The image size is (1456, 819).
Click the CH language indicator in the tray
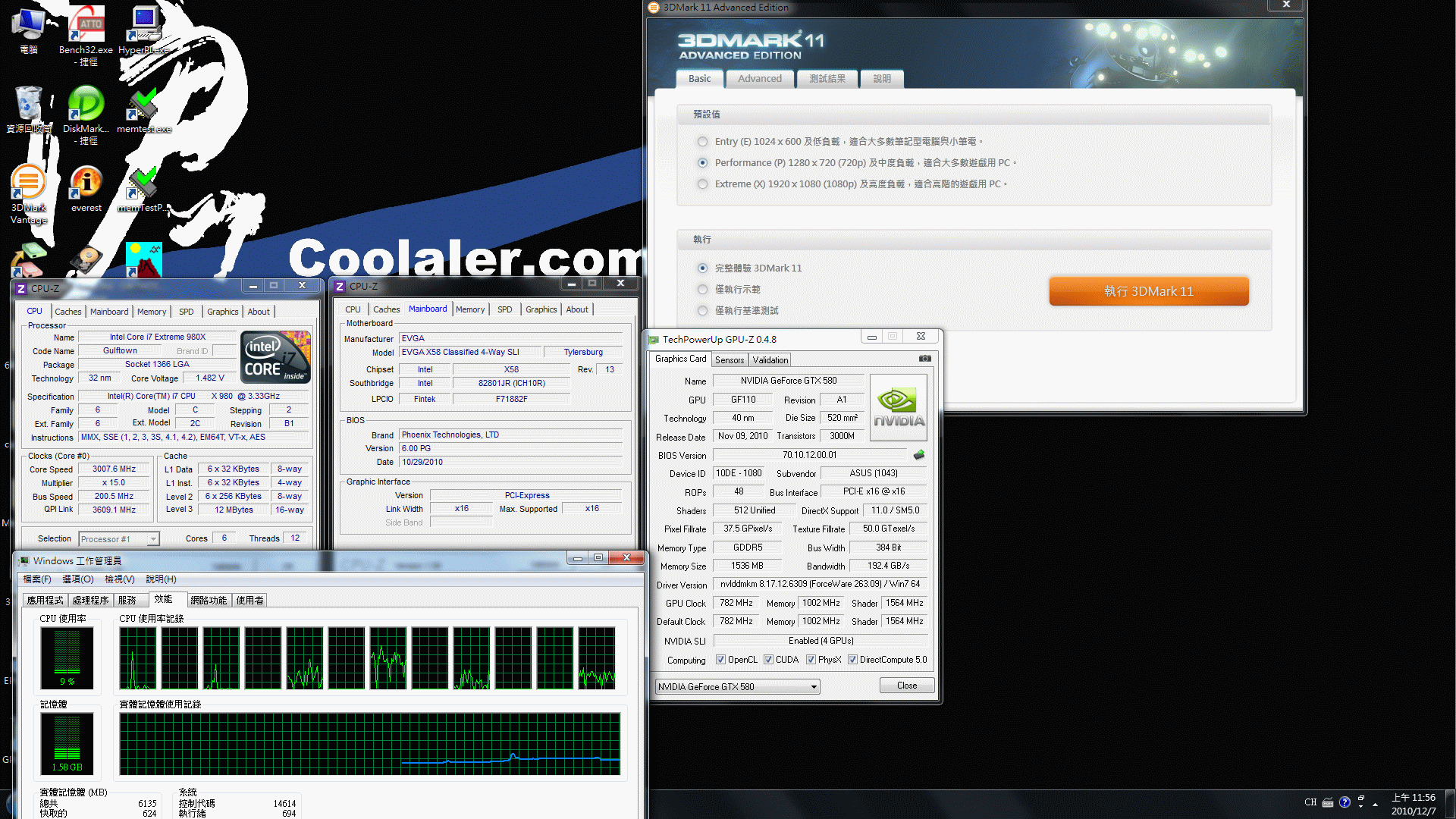pyautogui.click(x=1310, y=802)
